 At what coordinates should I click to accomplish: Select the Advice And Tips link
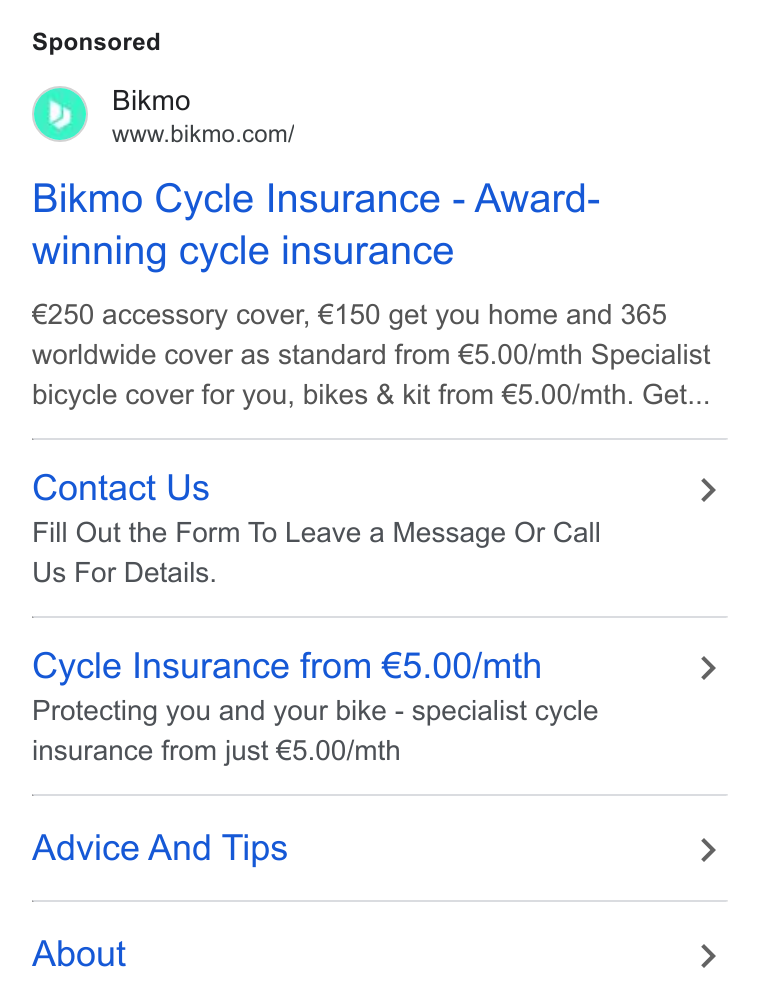(x=160, y=848)
